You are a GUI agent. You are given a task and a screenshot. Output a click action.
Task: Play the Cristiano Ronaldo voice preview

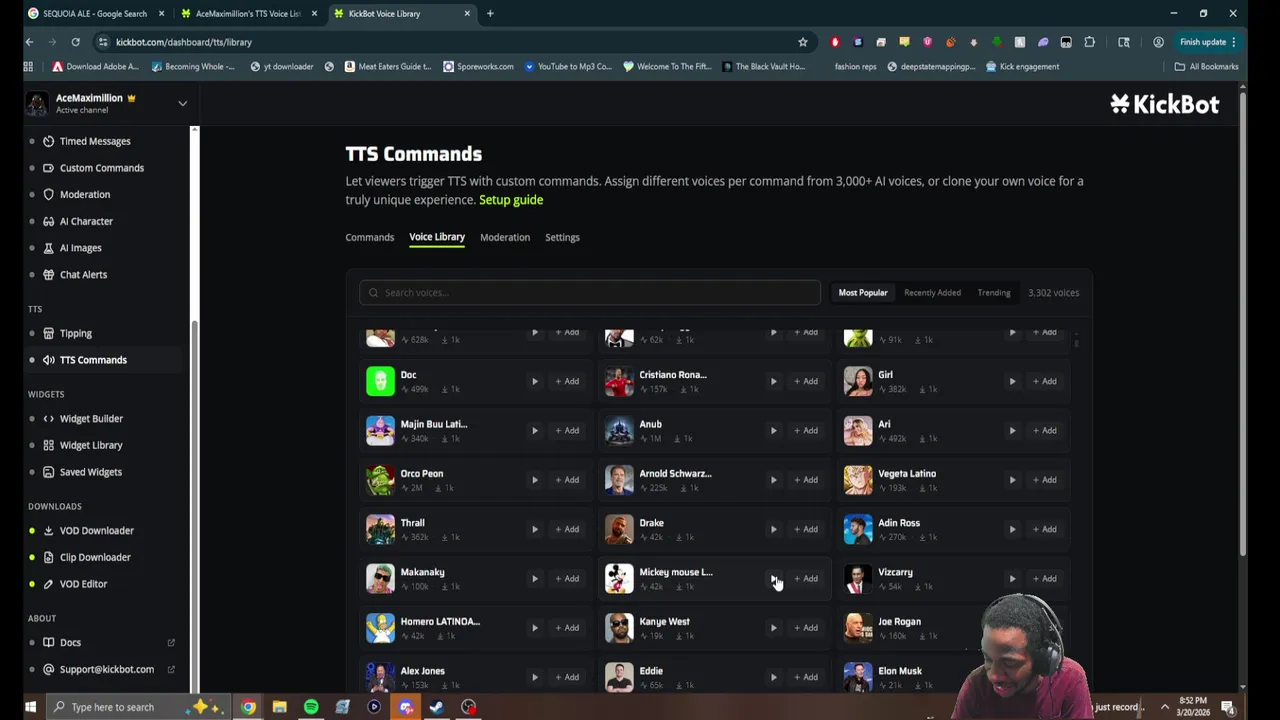click(x=773, y=381)
